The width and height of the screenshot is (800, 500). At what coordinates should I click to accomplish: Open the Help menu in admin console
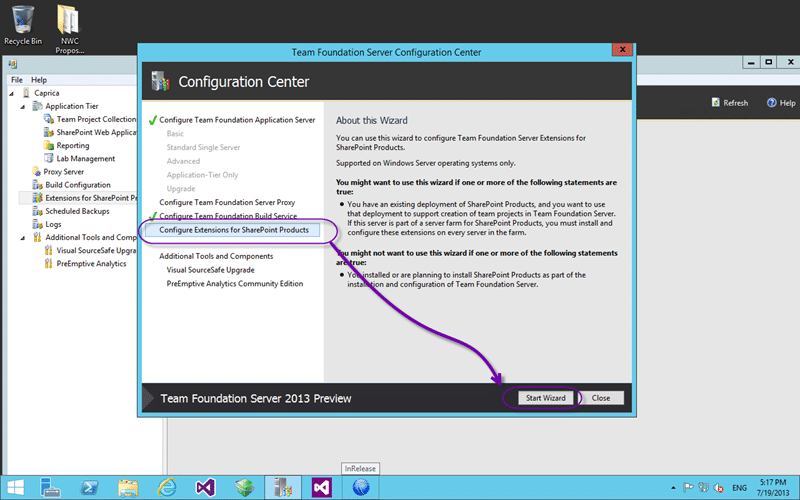pyautogui.click(x=39, y=80)
